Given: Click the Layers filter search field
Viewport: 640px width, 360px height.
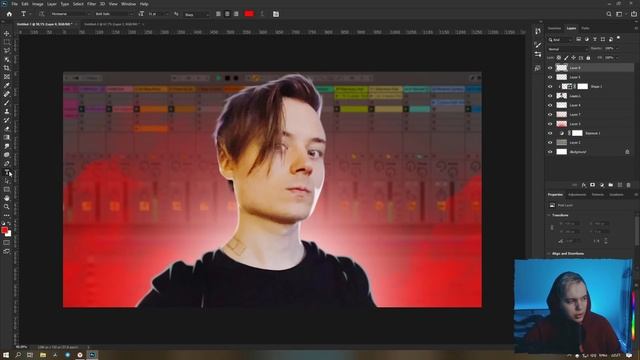Looking at the screenshot, I should click(561, 40).
